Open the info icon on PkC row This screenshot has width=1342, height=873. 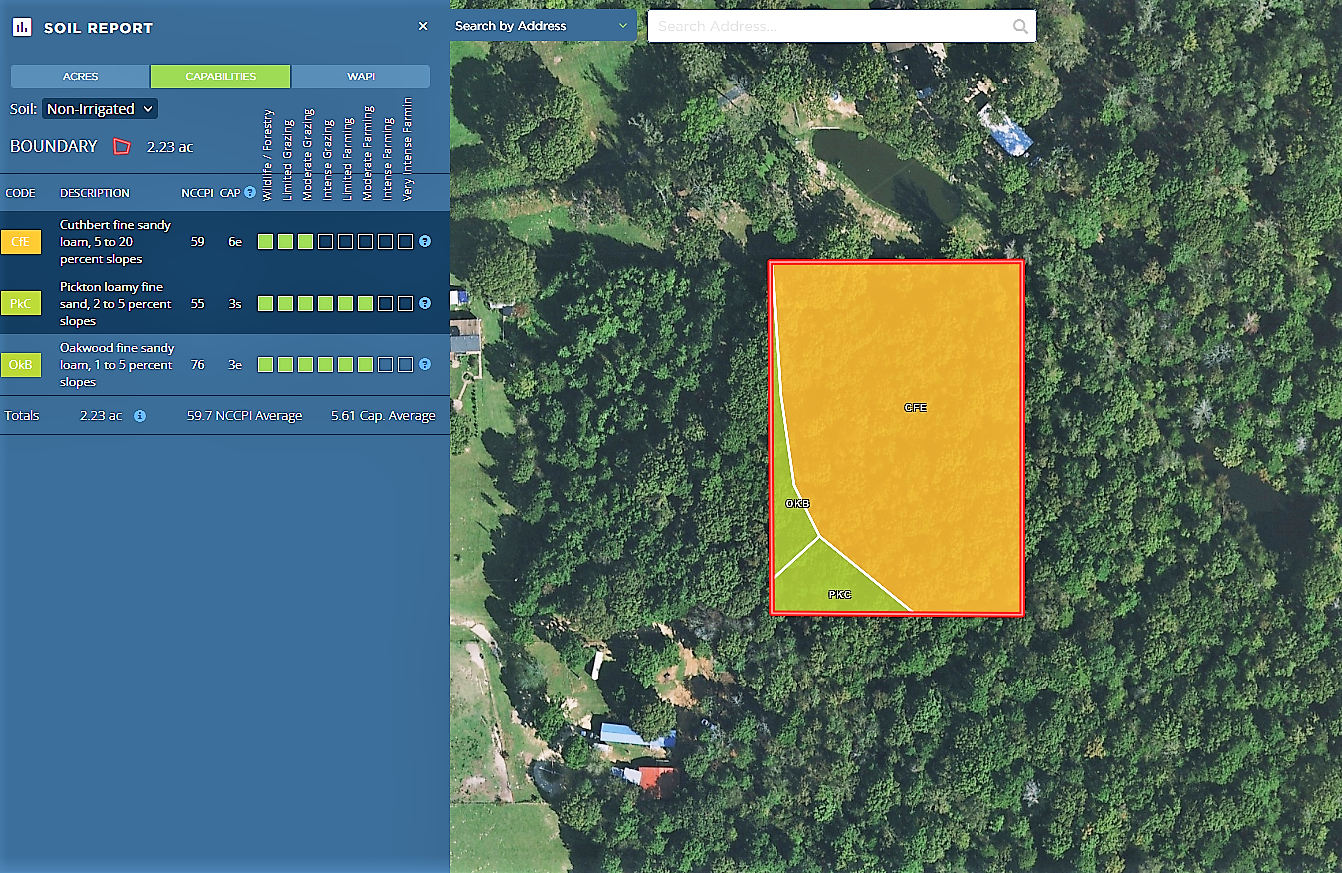click(x=425, y=304)
